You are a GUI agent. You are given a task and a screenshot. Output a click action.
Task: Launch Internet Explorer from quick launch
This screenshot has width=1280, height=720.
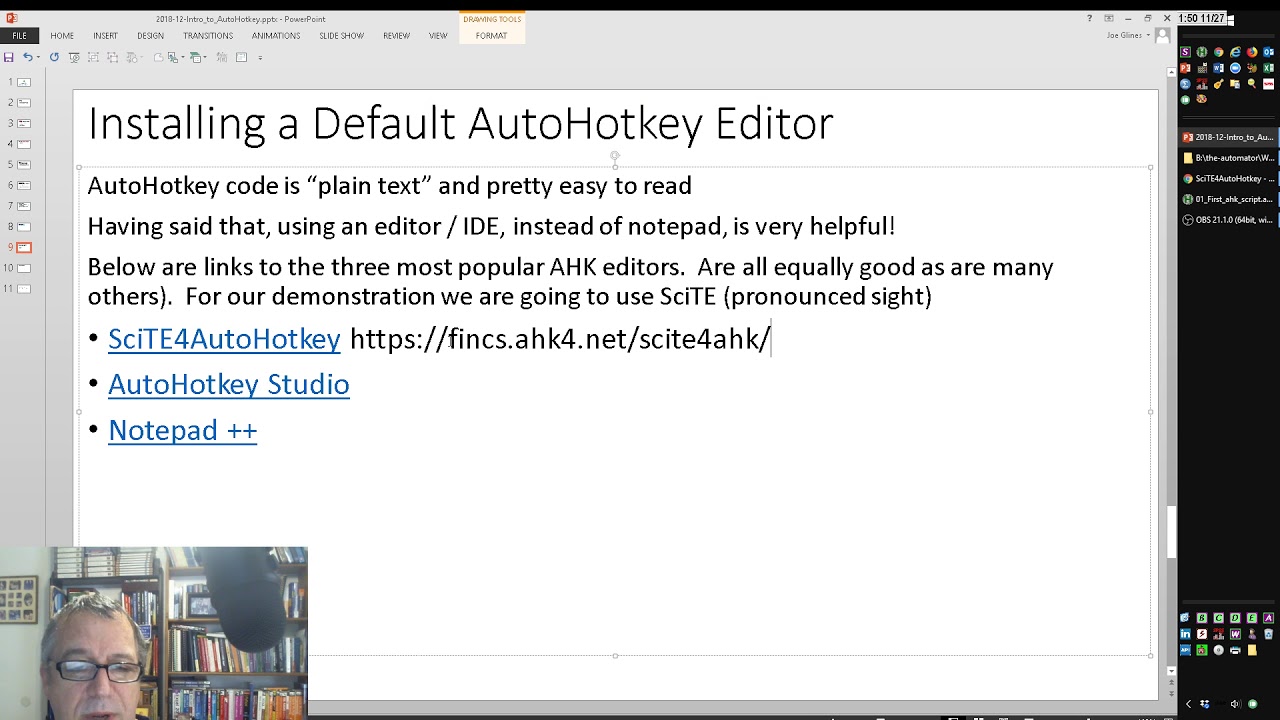coord(1235,52)
